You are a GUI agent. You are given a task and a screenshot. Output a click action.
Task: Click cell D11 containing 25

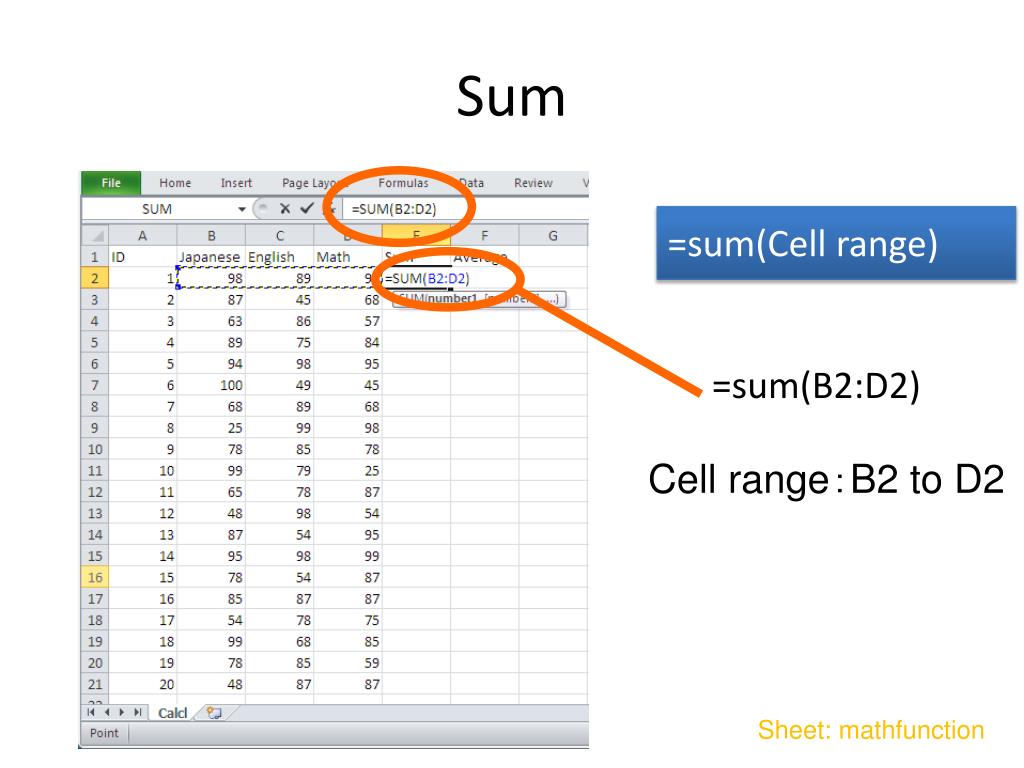tap(347, 471)
